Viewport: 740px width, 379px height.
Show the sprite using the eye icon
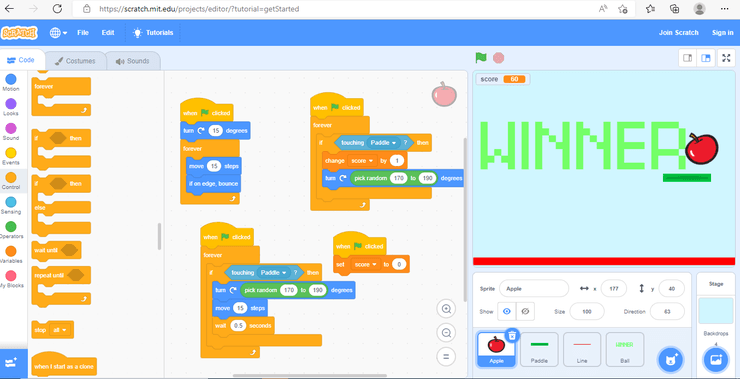tap(507, 312)
